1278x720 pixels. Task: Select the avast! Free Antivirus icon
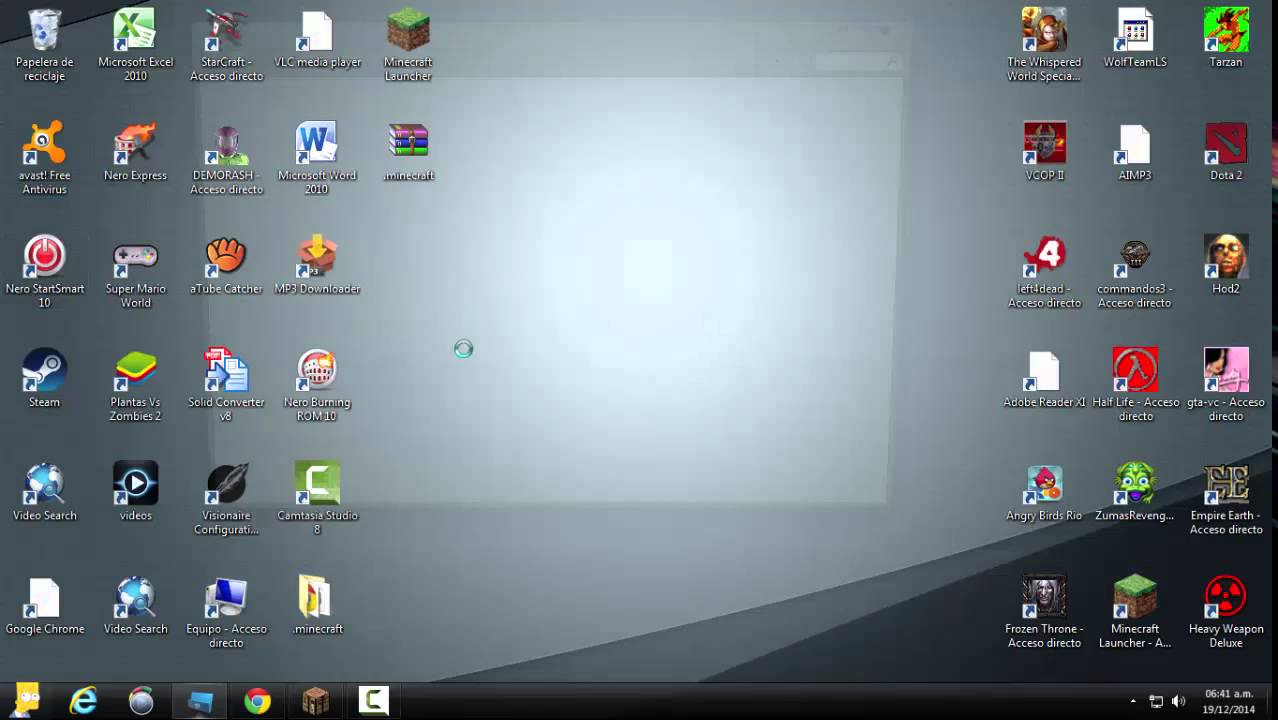click(44, 143)
